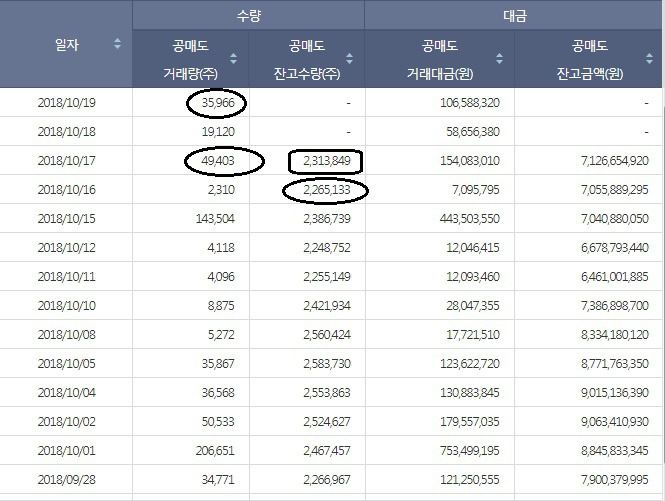The height and width of the screenshot is (501, 665).
Task: Click the balance quantity 2,248,752
Action: (327, 248)
